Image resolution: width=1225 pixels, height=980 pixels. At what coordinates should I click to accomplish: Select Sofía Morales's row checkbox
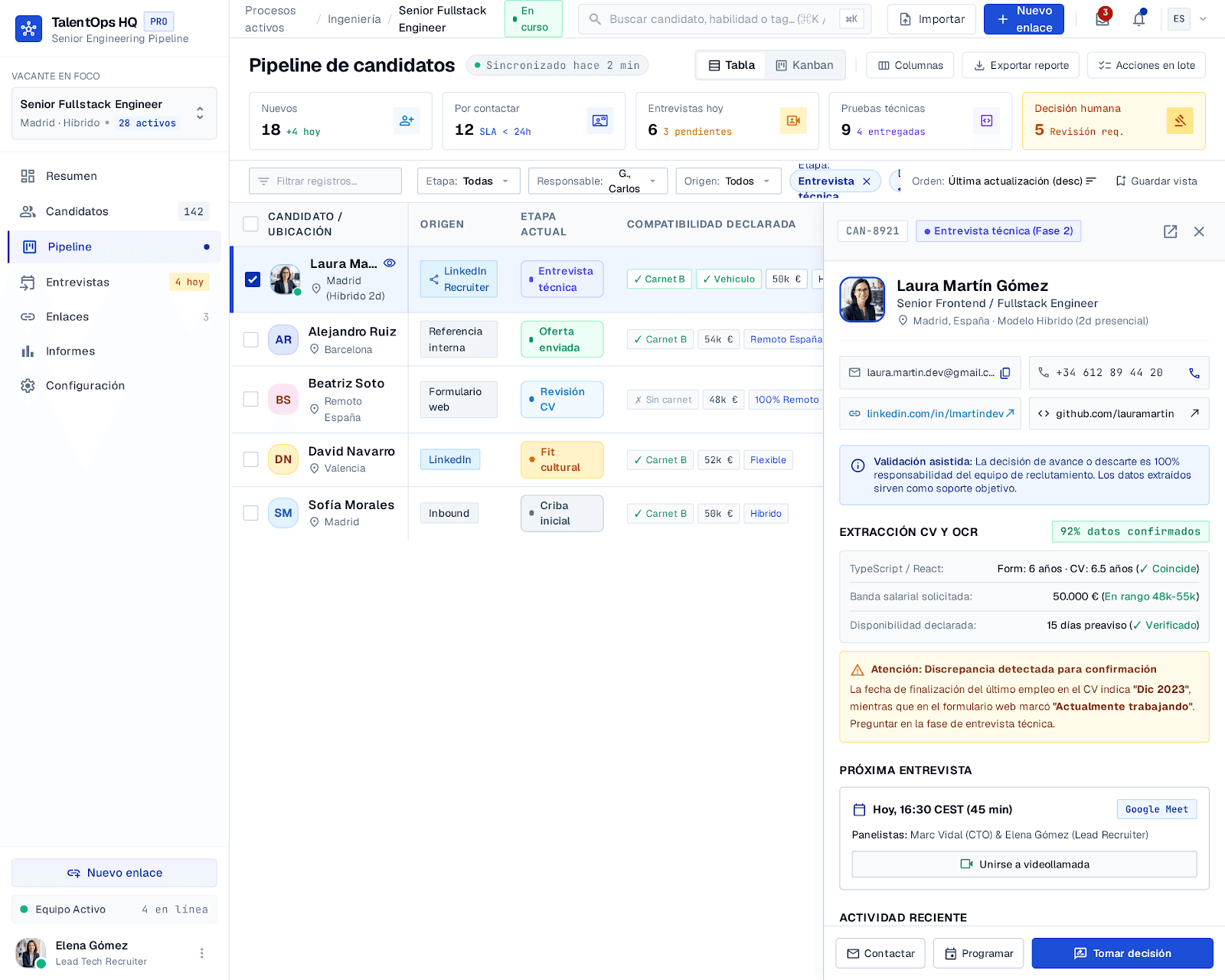250,513
